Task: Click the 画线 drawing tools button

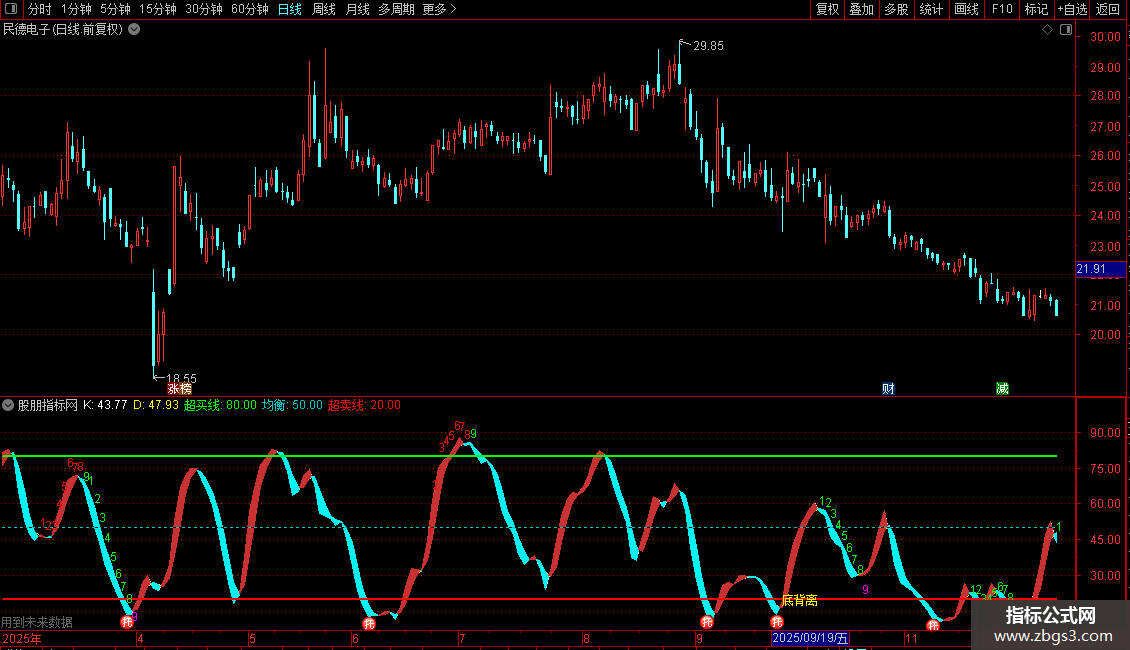Action: [966, 10]
